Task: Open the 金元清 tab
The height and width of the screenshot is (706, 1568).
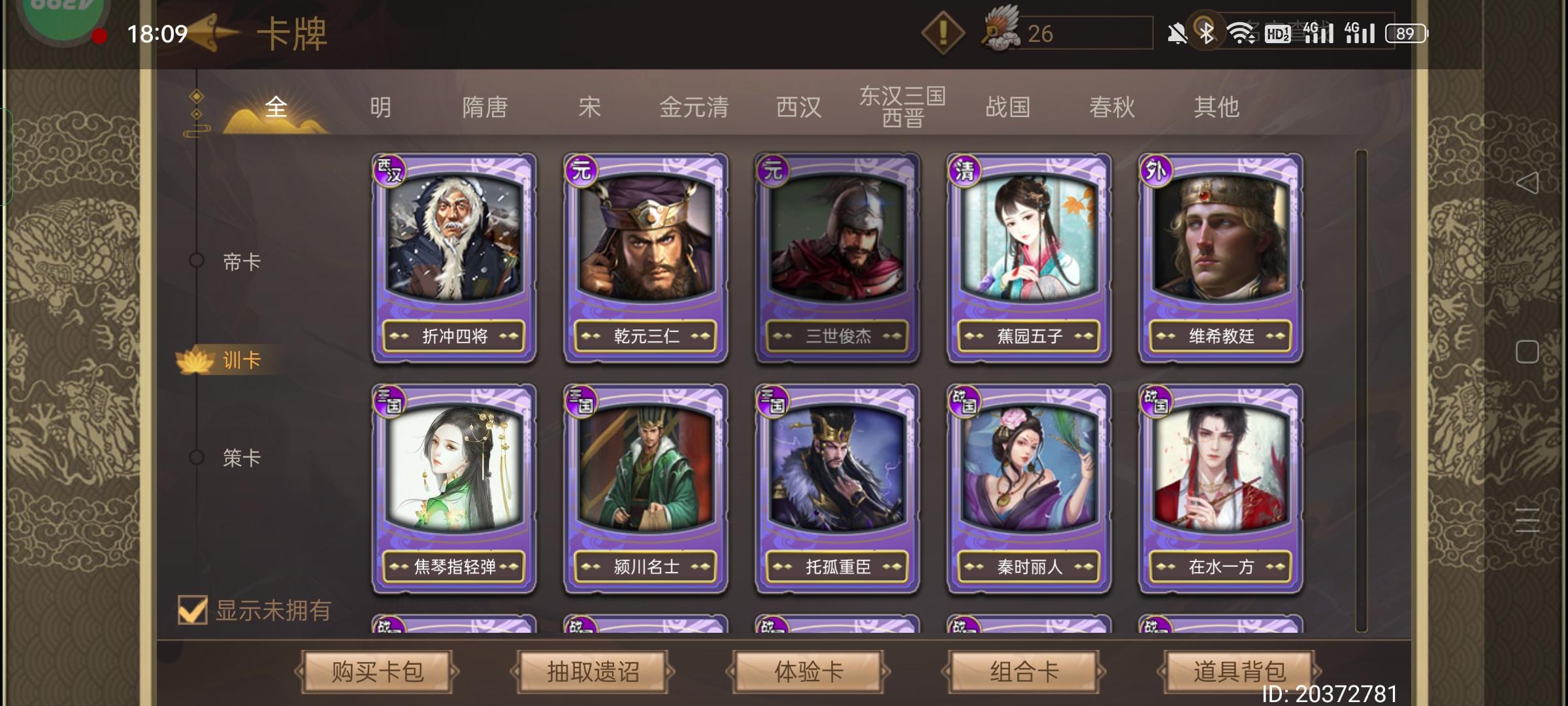Action: pyautogui.click(x=694, y=107)
